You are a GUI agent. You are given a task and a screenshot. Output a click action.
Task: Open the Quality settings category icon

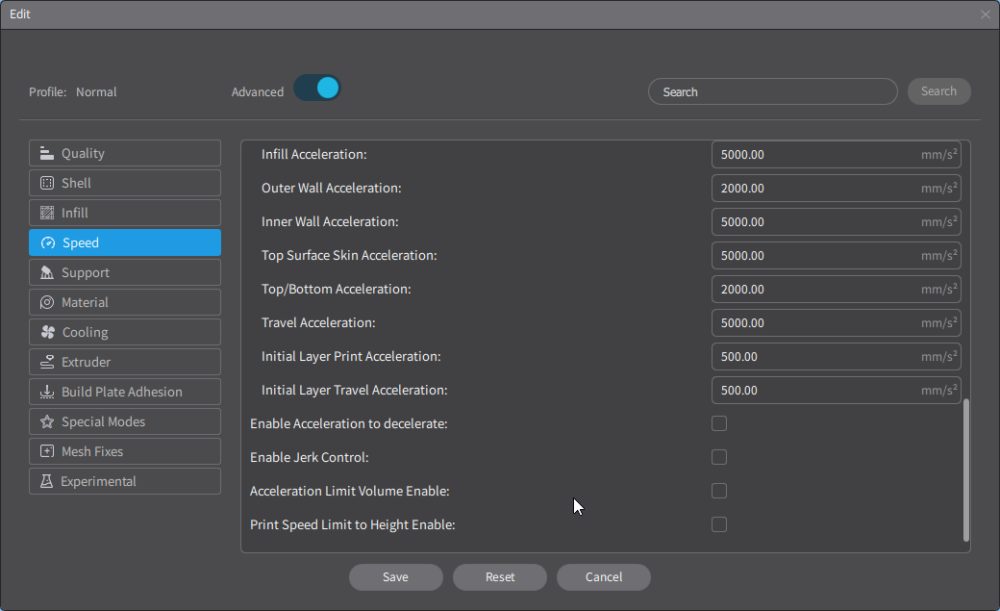click(x=47, y=153)
